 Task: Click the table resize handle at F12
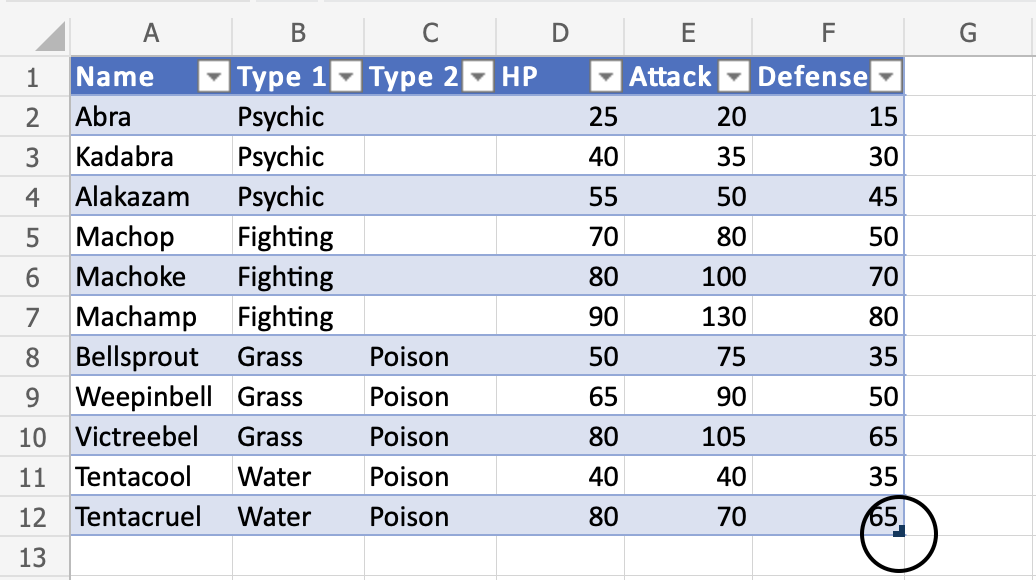899,532
